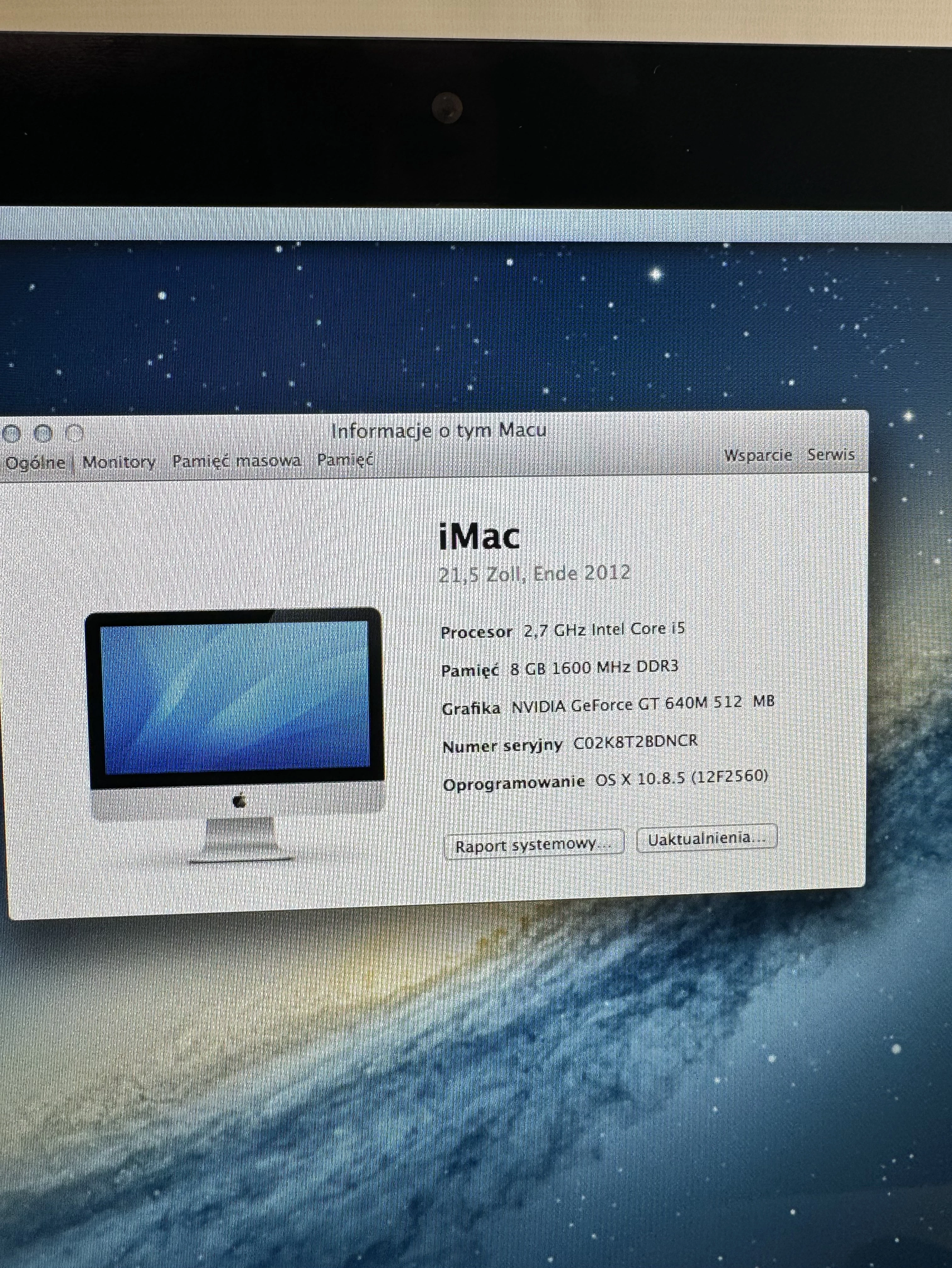
Task: Click the '2,7 GHz Intel Core i5' text
Action: tap(604, 630)
